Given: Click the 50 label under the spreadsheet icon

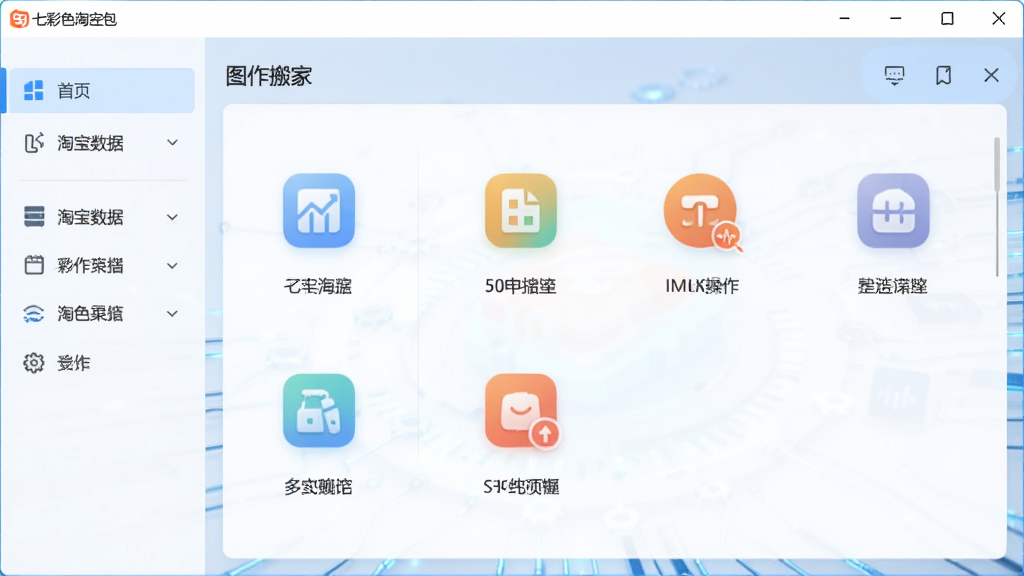Looking at the screenshot, I should [520, 285].
